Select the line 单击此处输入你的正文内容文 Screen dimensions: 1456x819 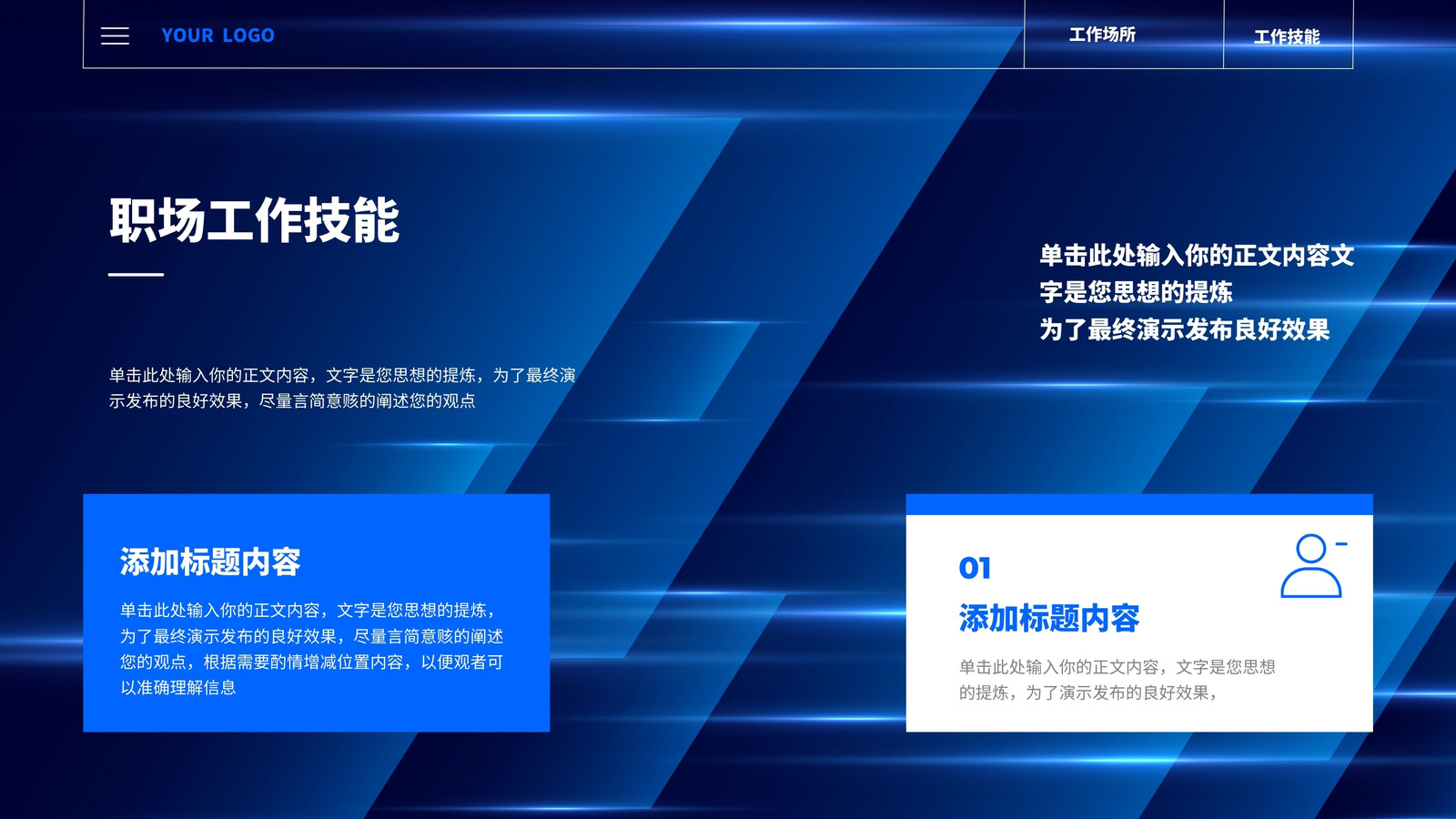pos(1197,256)
